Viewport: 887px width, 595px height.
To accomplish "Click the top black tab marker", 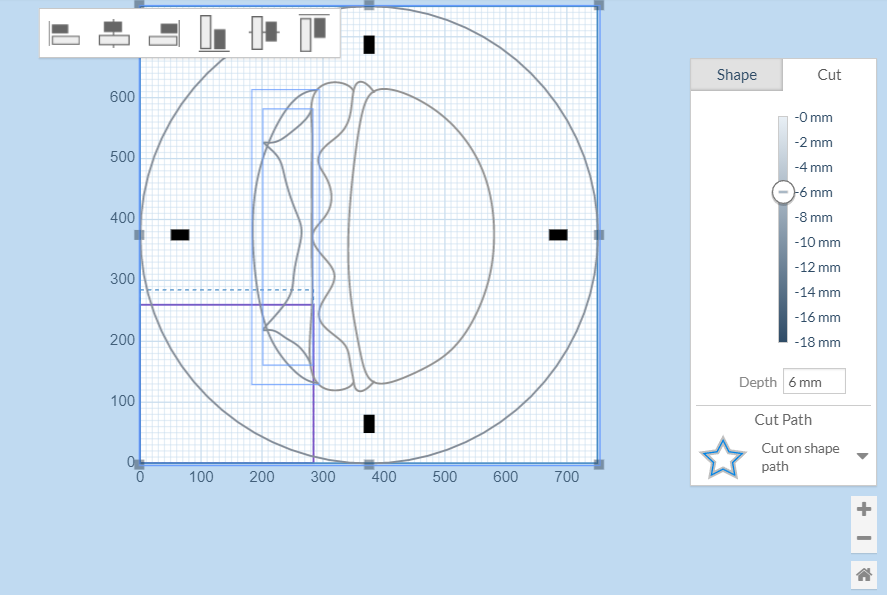I will click(x=369, y=45).
